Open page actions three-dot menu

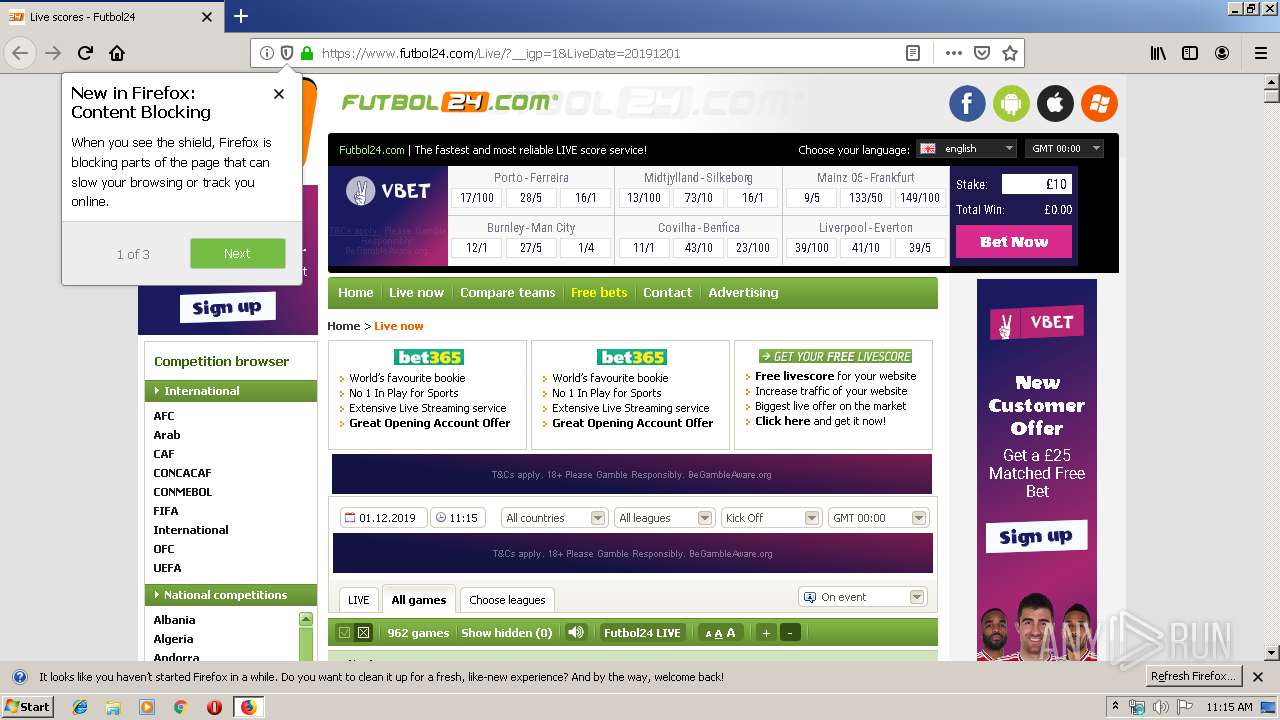click(954, 53)
